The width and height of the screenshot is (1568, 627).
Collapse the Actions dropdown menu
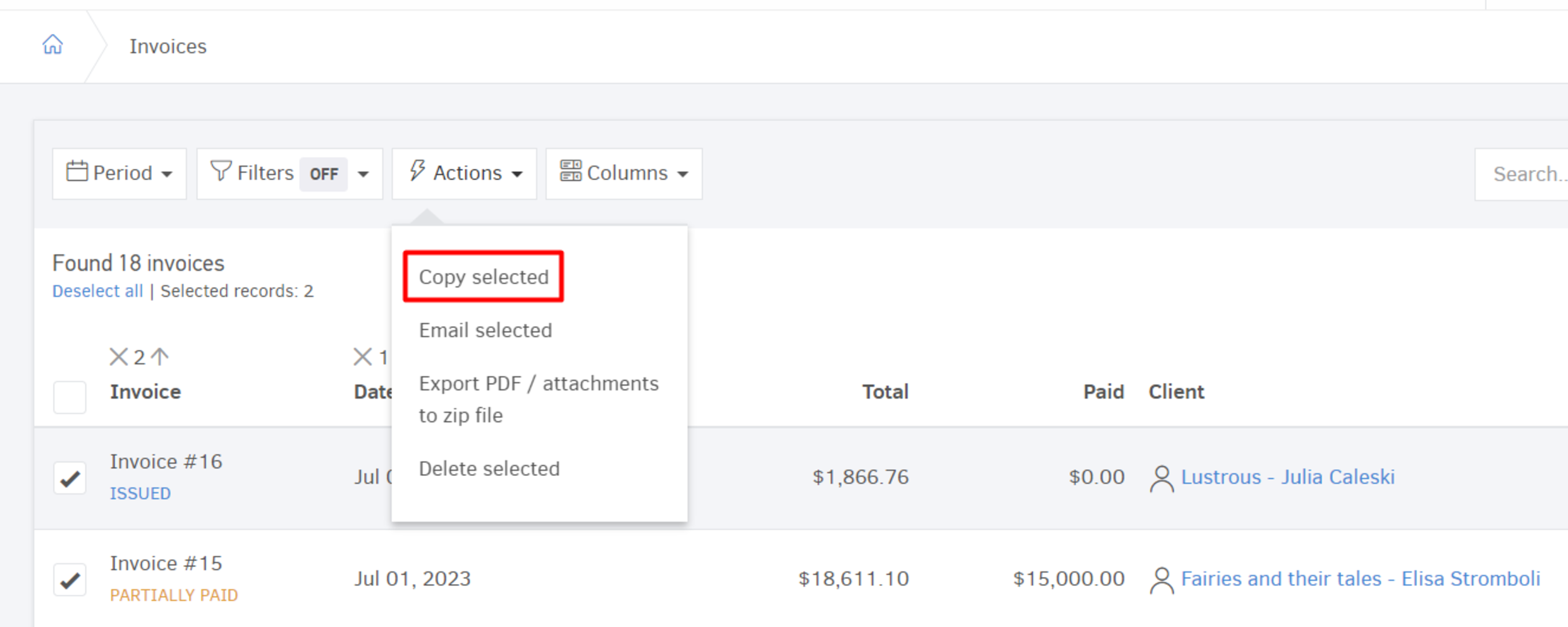click(x=464, y=174)
